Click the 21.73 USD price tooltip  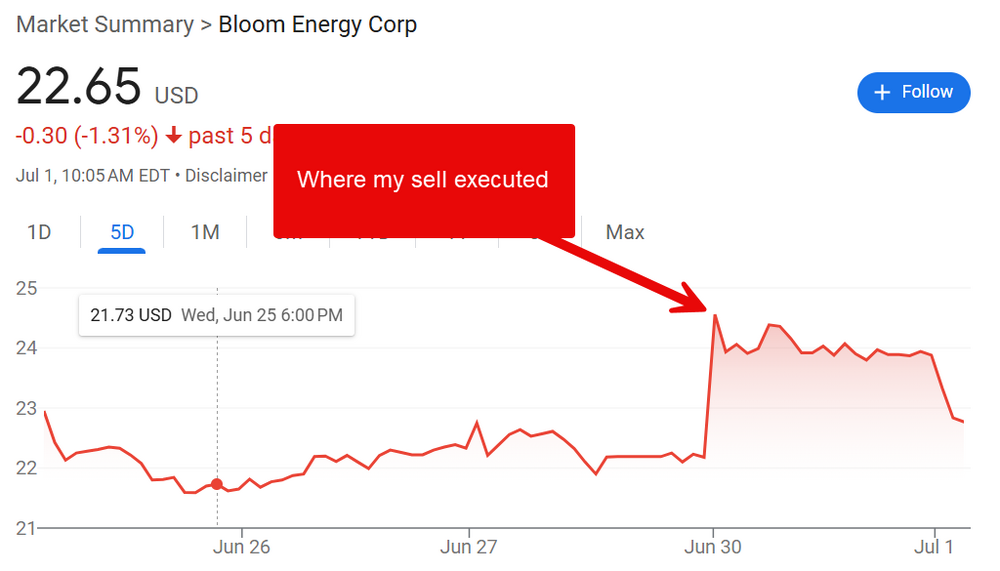click(216, 315)
